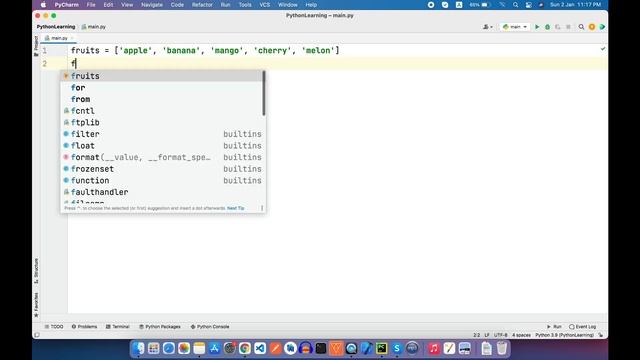The height and width of the screenshot is (360, 640).
Task: Select 'fruits' completion suggestion
Action: click(x=161, y=76)
